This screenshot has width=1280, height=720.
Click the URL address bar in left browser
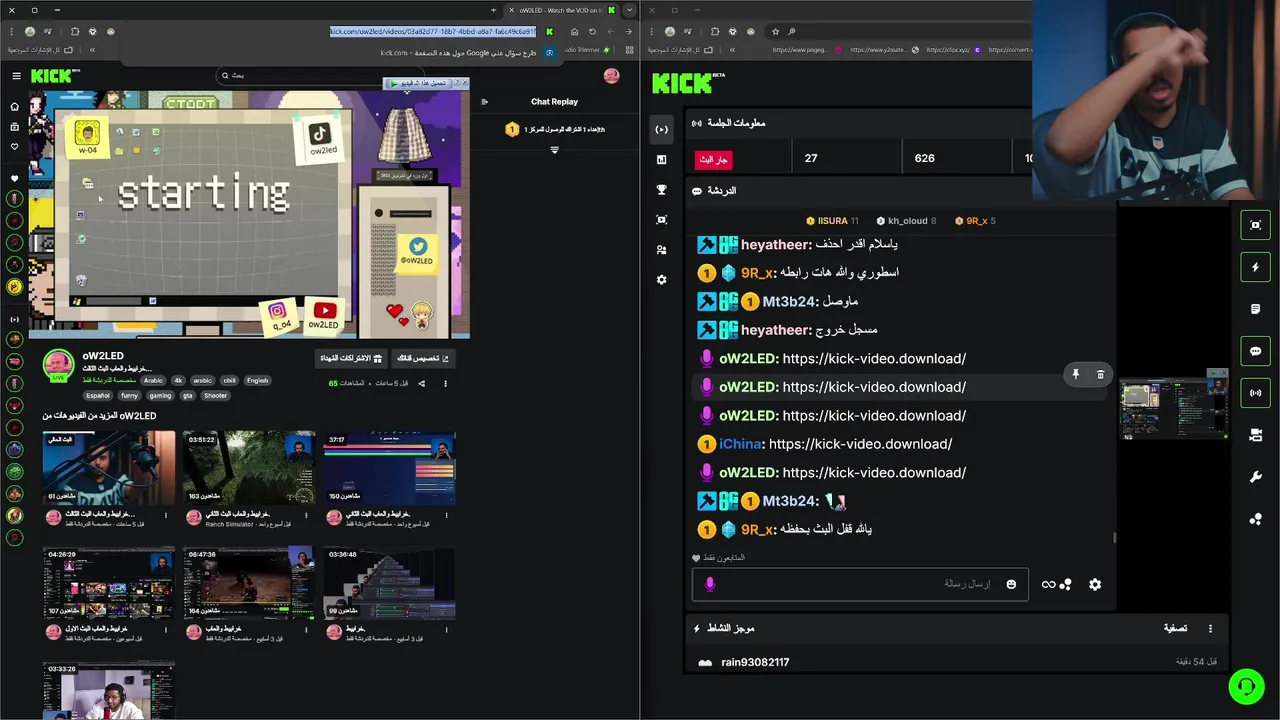tap(433, 31)
